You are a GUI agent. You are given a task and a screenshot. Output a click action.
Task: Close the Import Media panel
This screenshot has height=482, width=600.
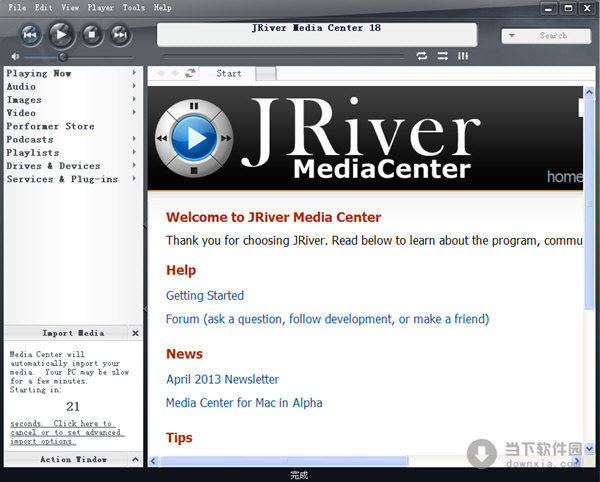click(135, 333)
